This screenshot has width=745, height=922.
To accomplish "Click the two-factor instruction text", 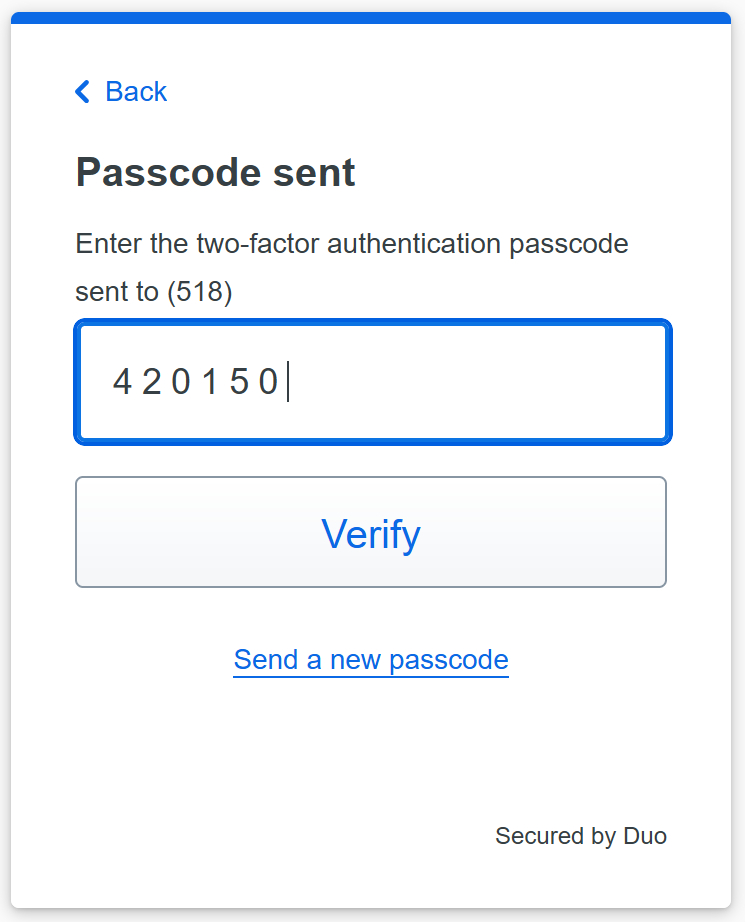I will pos(352,243).
